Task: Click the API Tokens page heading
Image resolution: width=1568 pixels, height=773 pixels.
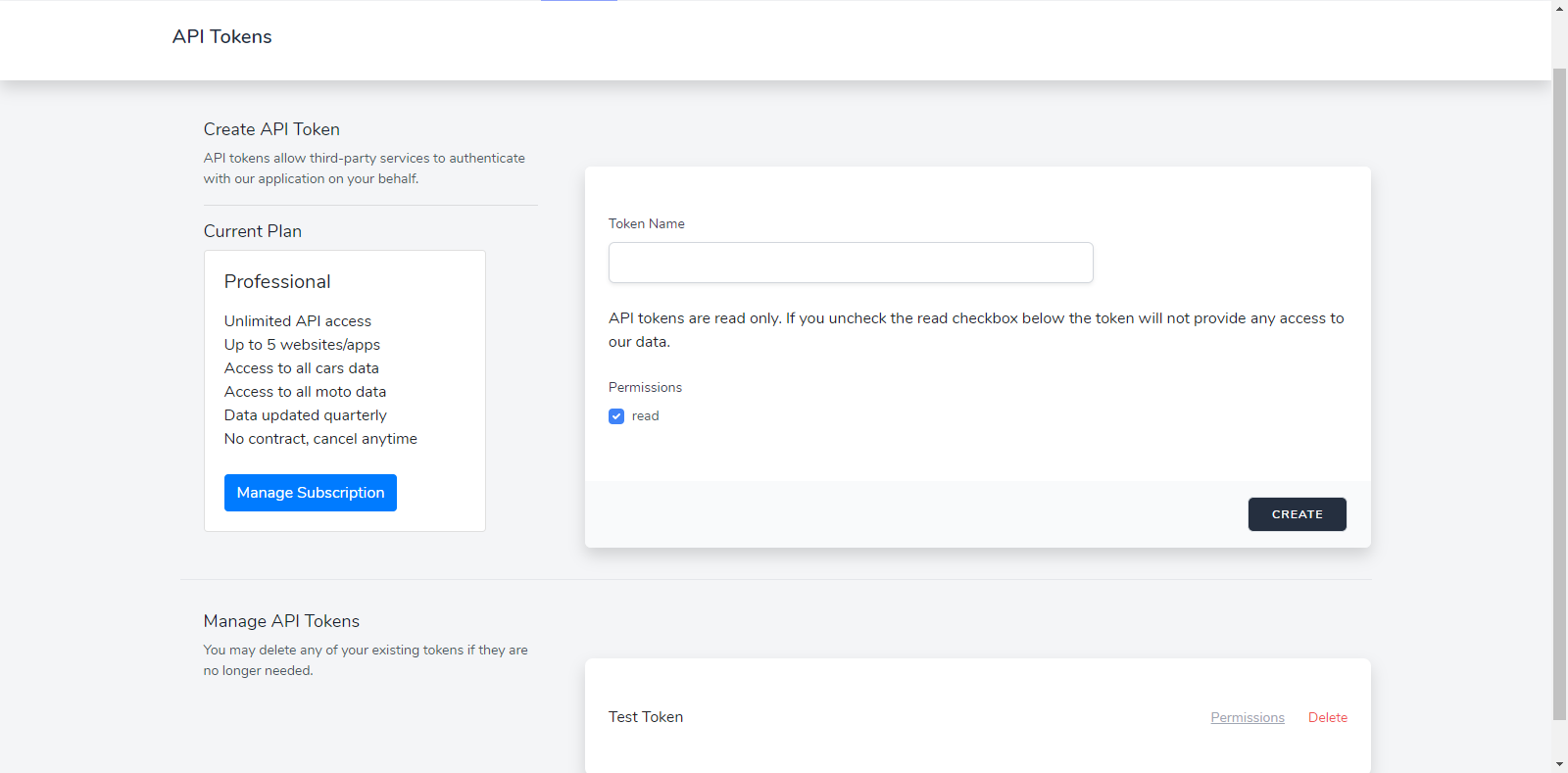Action: click(x=222, y=37)
